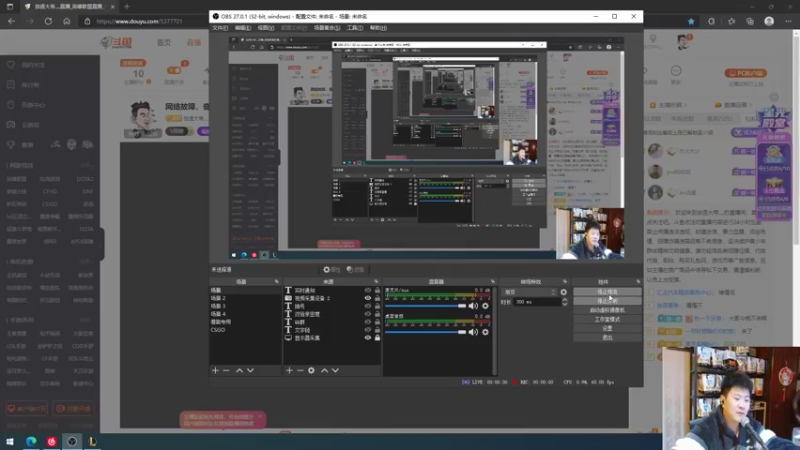800x450 pixels.
Task: Toggle visibility of first text source
Action: click(367, 290)
